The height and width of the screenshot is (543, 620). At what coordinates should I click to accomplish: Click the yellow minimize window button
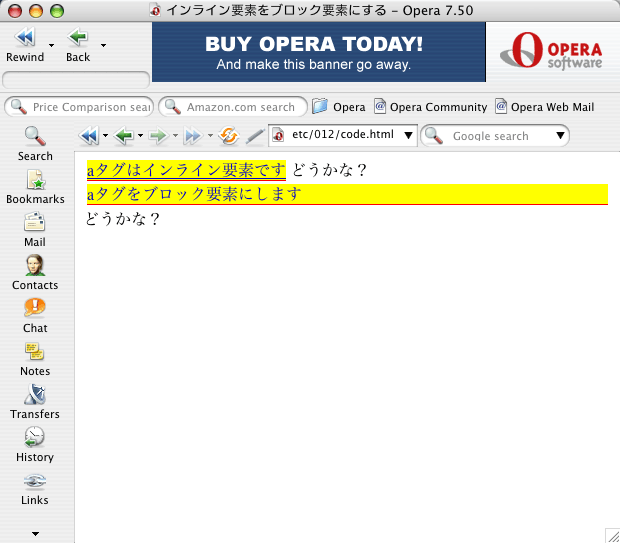(36, 11)
